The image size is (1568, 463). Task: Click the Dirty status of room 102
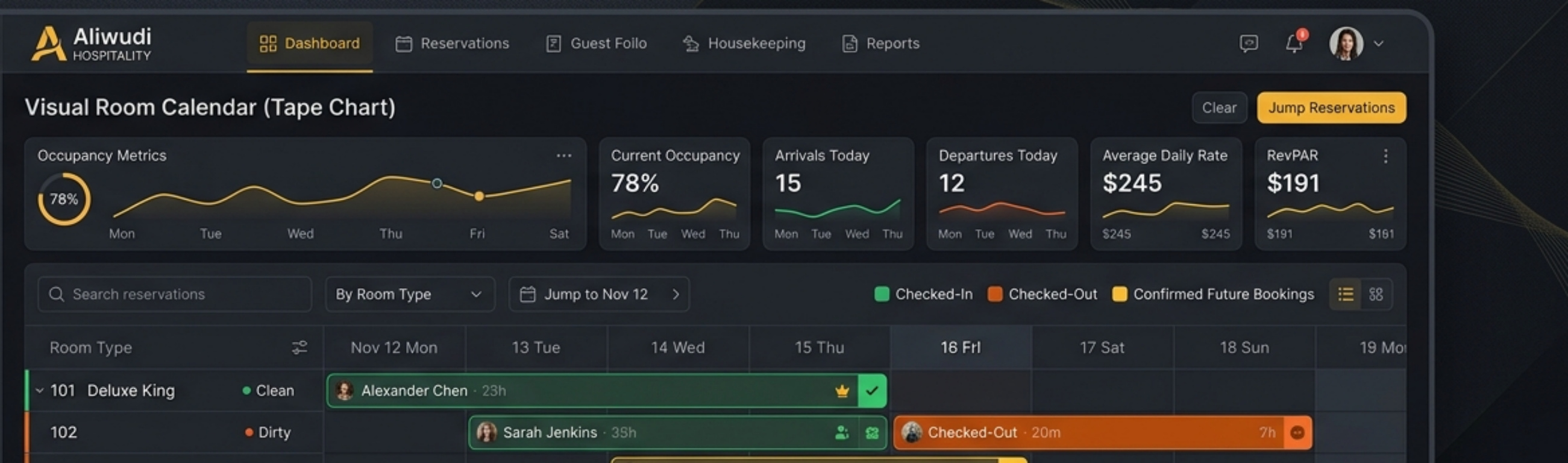click(x=268, y=432)
